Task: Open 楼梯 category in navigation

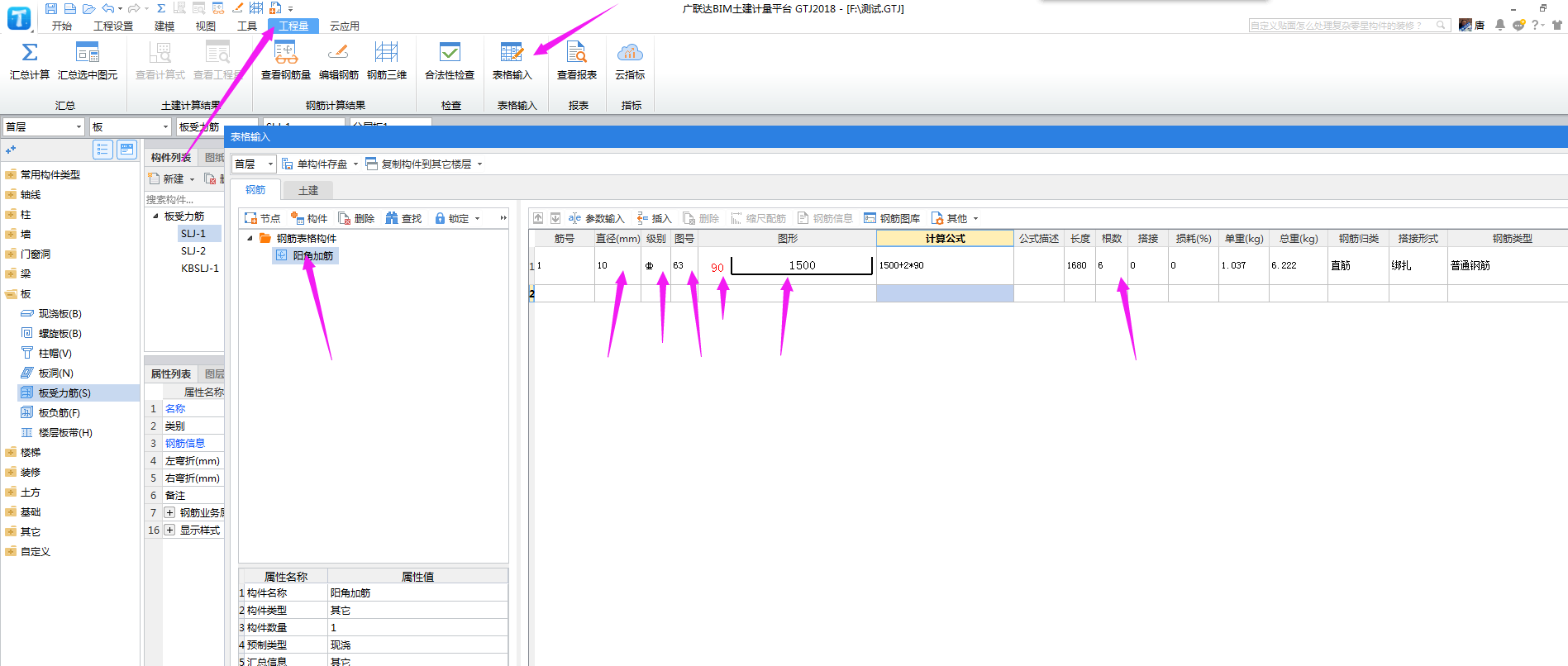Action: (31, 452)
